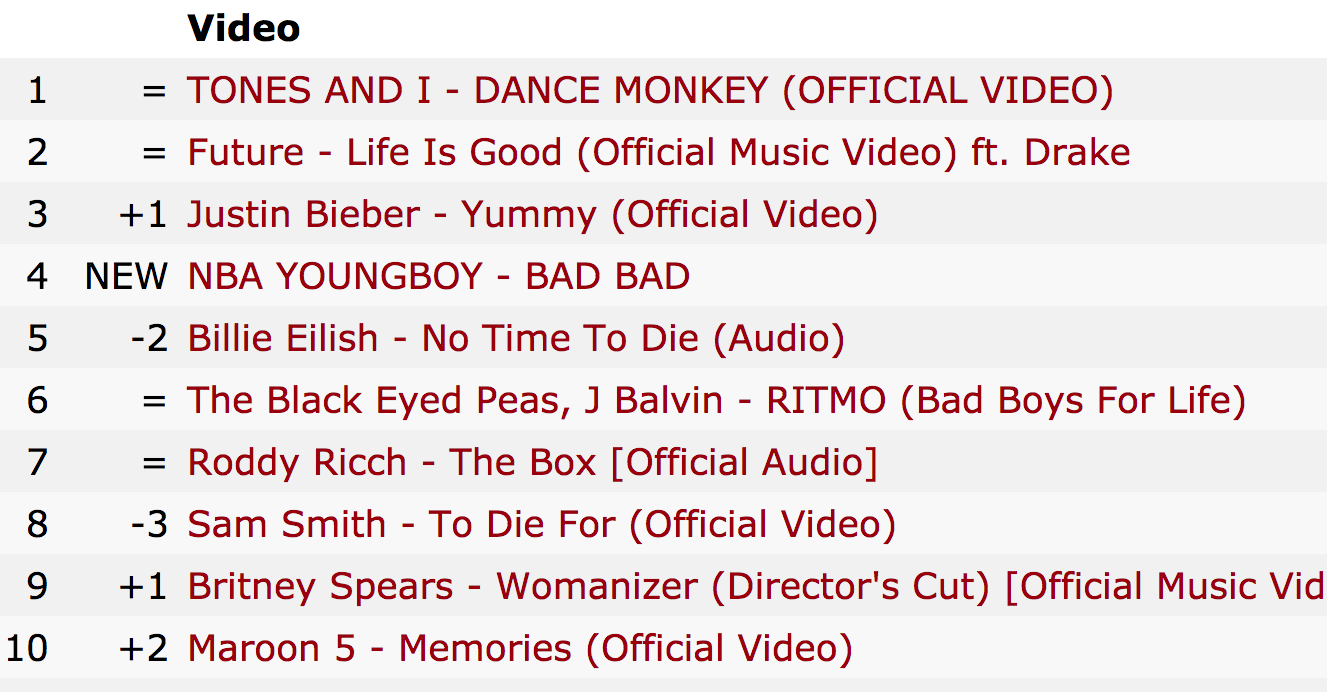1327x692 pixels.
Task: Click rank number 10 in the chart
Action: coord(27,649)
